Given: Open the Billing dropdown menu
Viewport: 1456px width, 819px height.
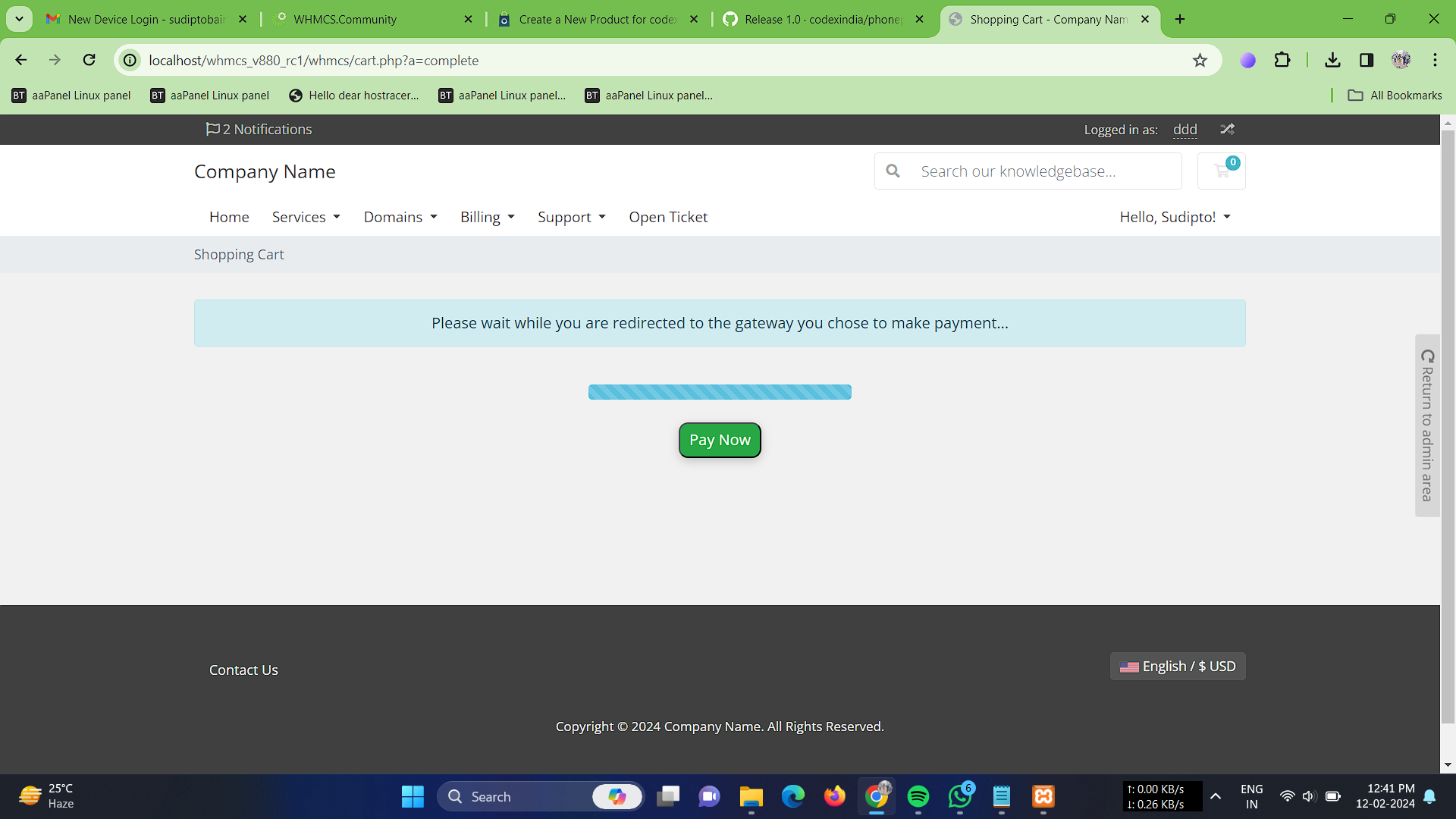Looking at the screenshot, I should tap(487, 217).
